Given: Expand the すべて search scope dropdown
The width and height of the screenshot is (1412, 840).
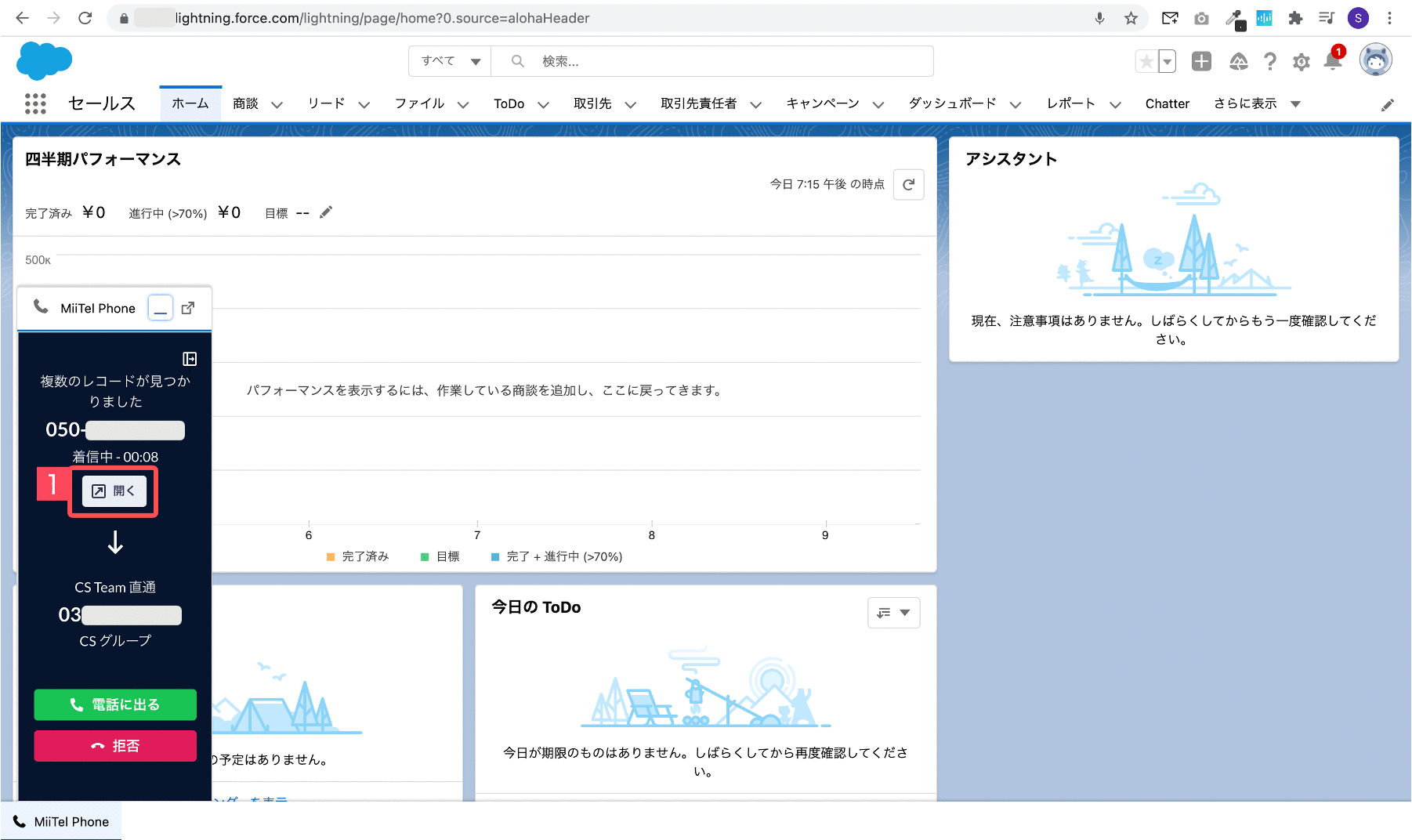Looking at the screenshot, I should [450, 61].
